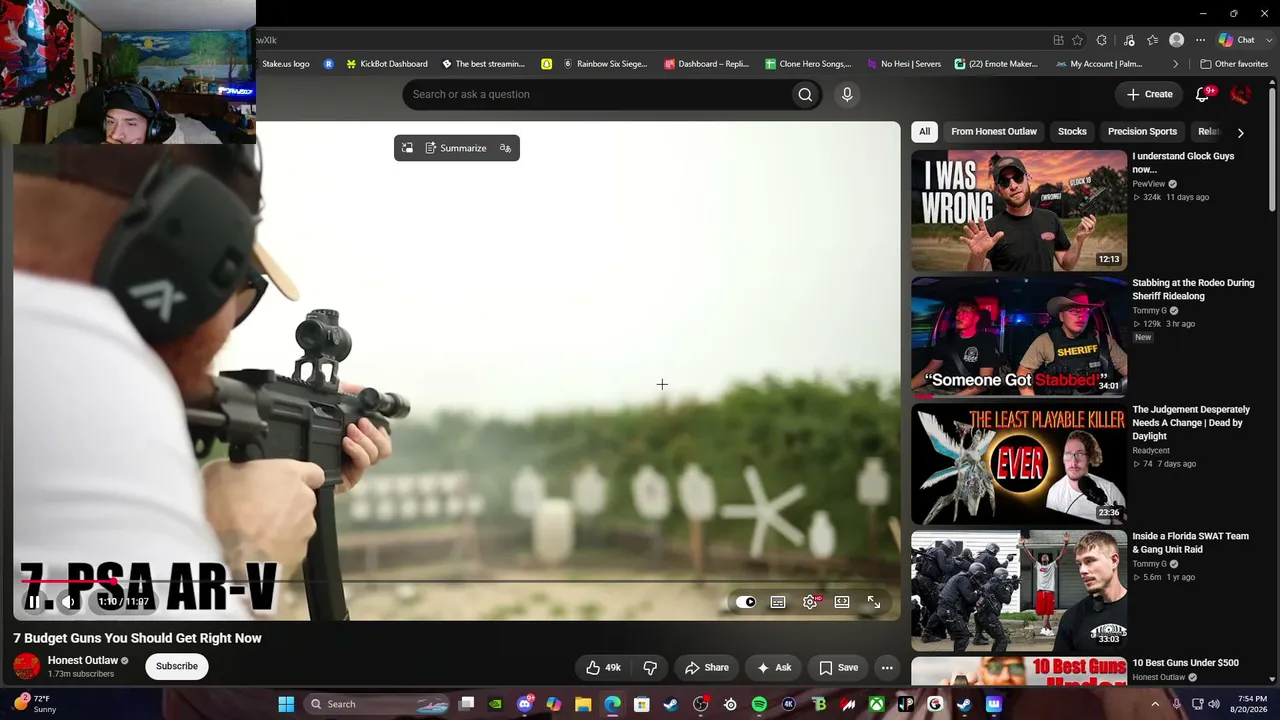Select the All filter chip
The image size is (1280, 720).
pos(925,131)
